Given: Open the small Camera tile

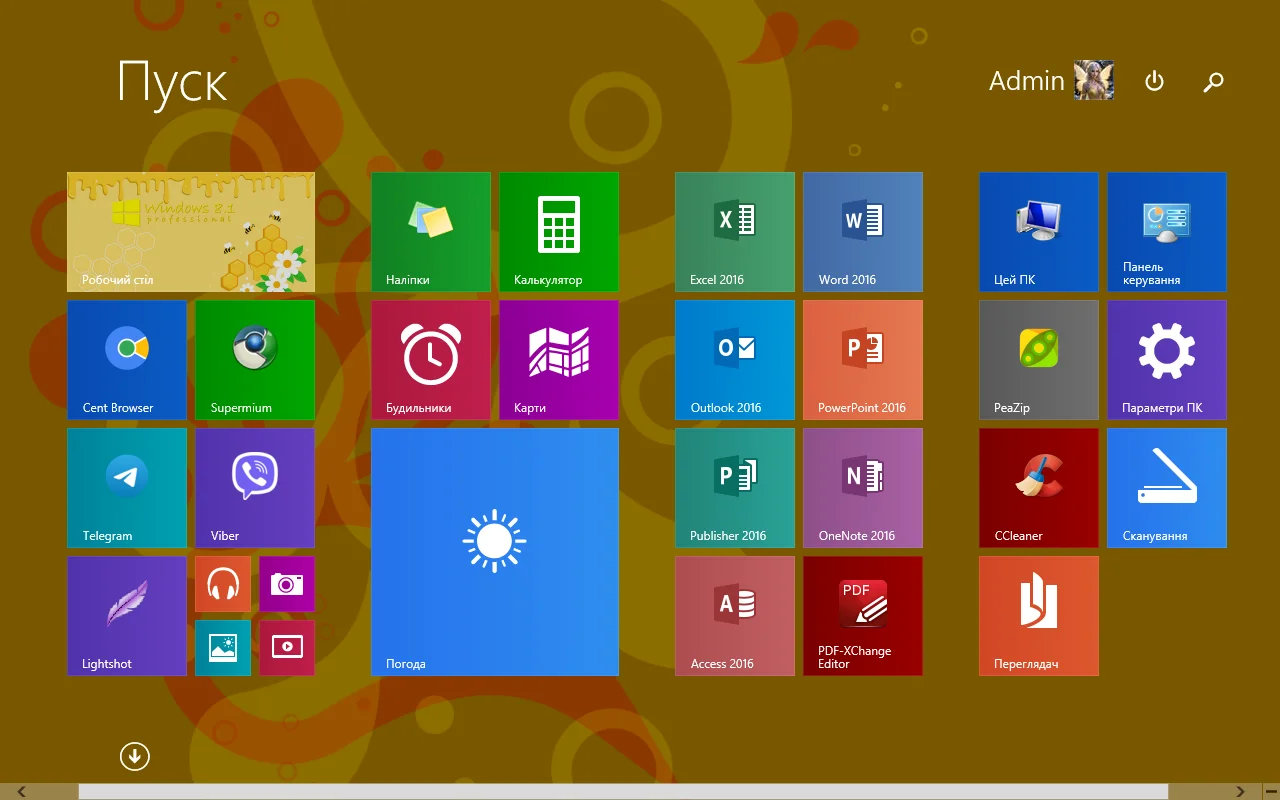Looking at the screenshot, I should coord(287,584).
